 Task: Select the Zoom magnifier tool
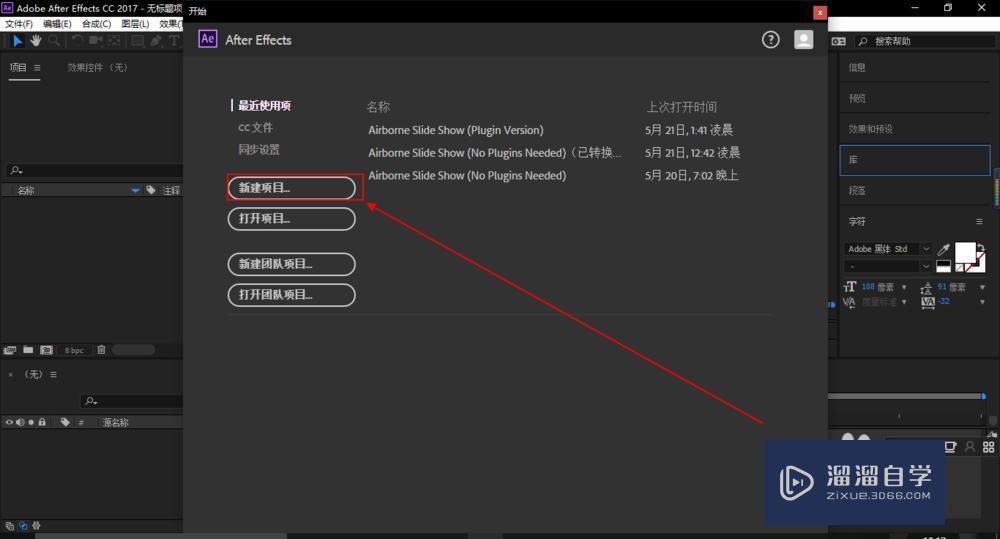tap(54, 41)
